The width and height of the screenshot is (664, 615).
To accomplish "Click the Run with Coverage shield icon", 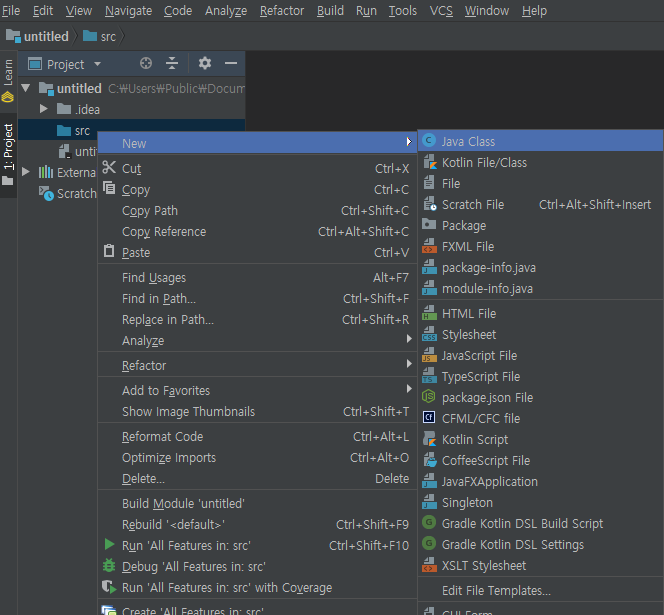I will [x=109, y=587].
